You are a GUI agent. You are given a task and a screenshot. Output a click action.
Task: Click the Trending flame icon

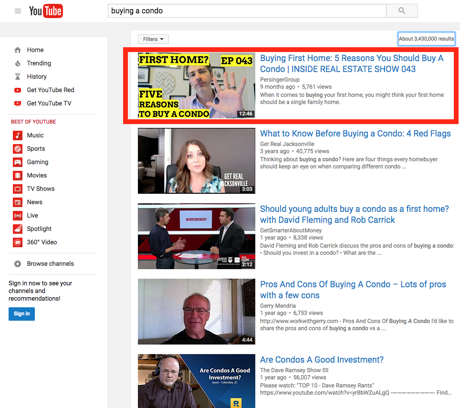18,63
